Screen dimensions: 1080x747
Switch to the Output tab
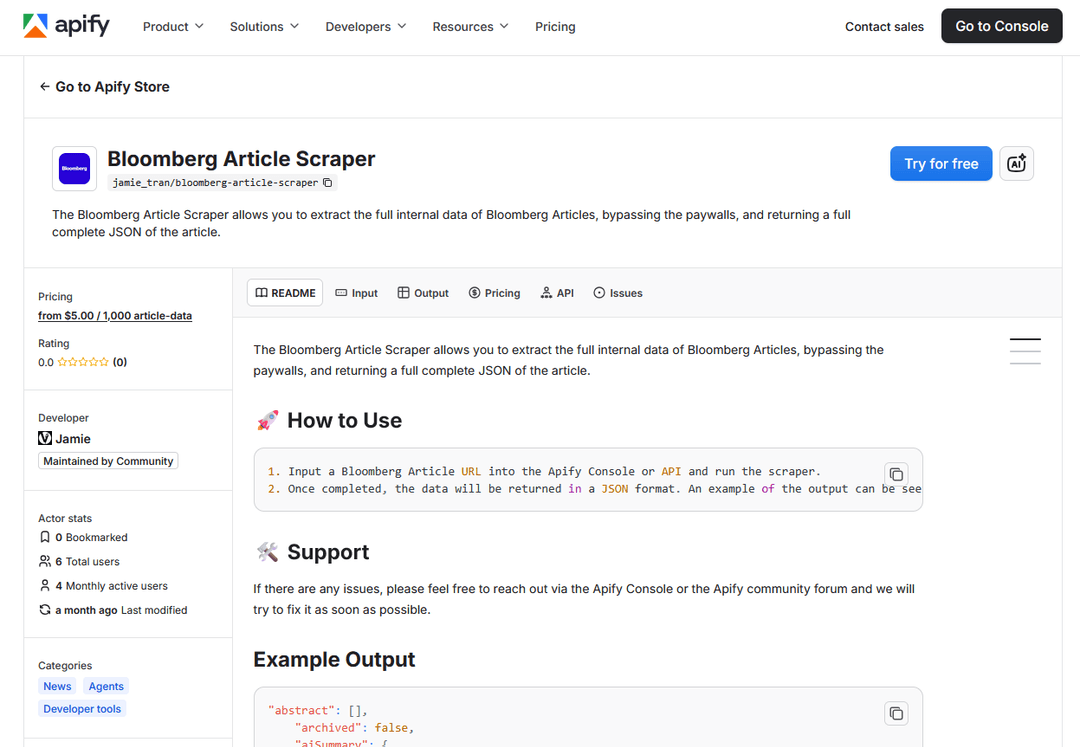[423, 293]
